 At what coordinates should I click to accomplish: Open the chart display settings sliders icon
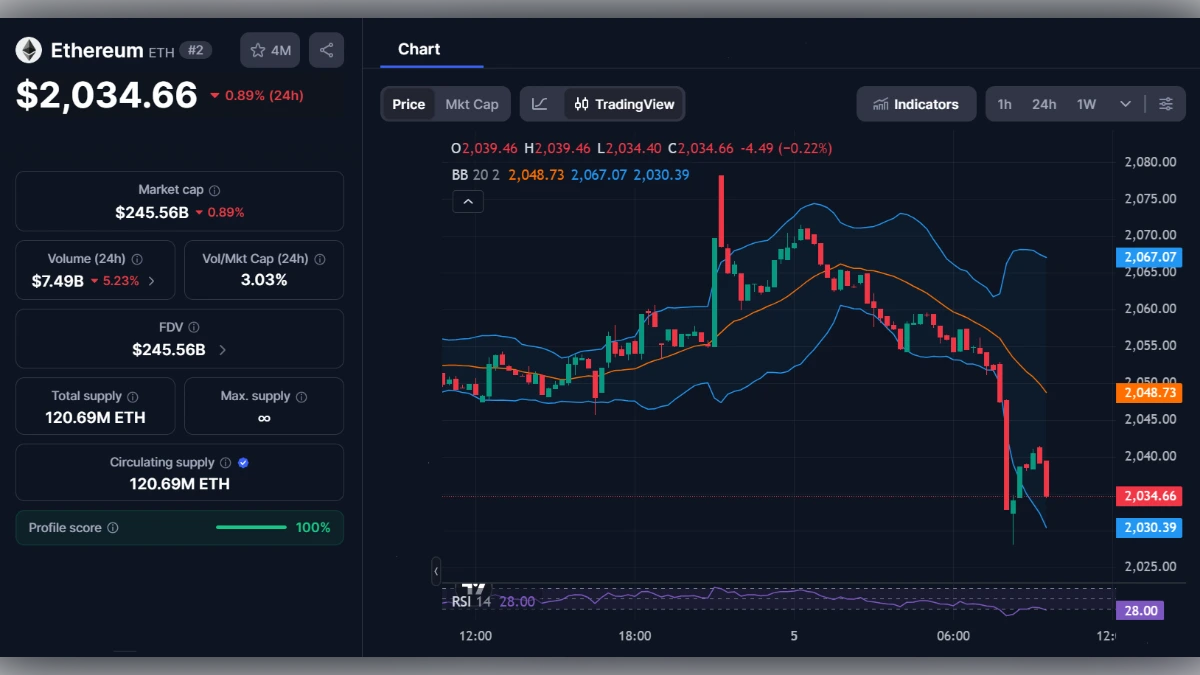point(1167,103)
